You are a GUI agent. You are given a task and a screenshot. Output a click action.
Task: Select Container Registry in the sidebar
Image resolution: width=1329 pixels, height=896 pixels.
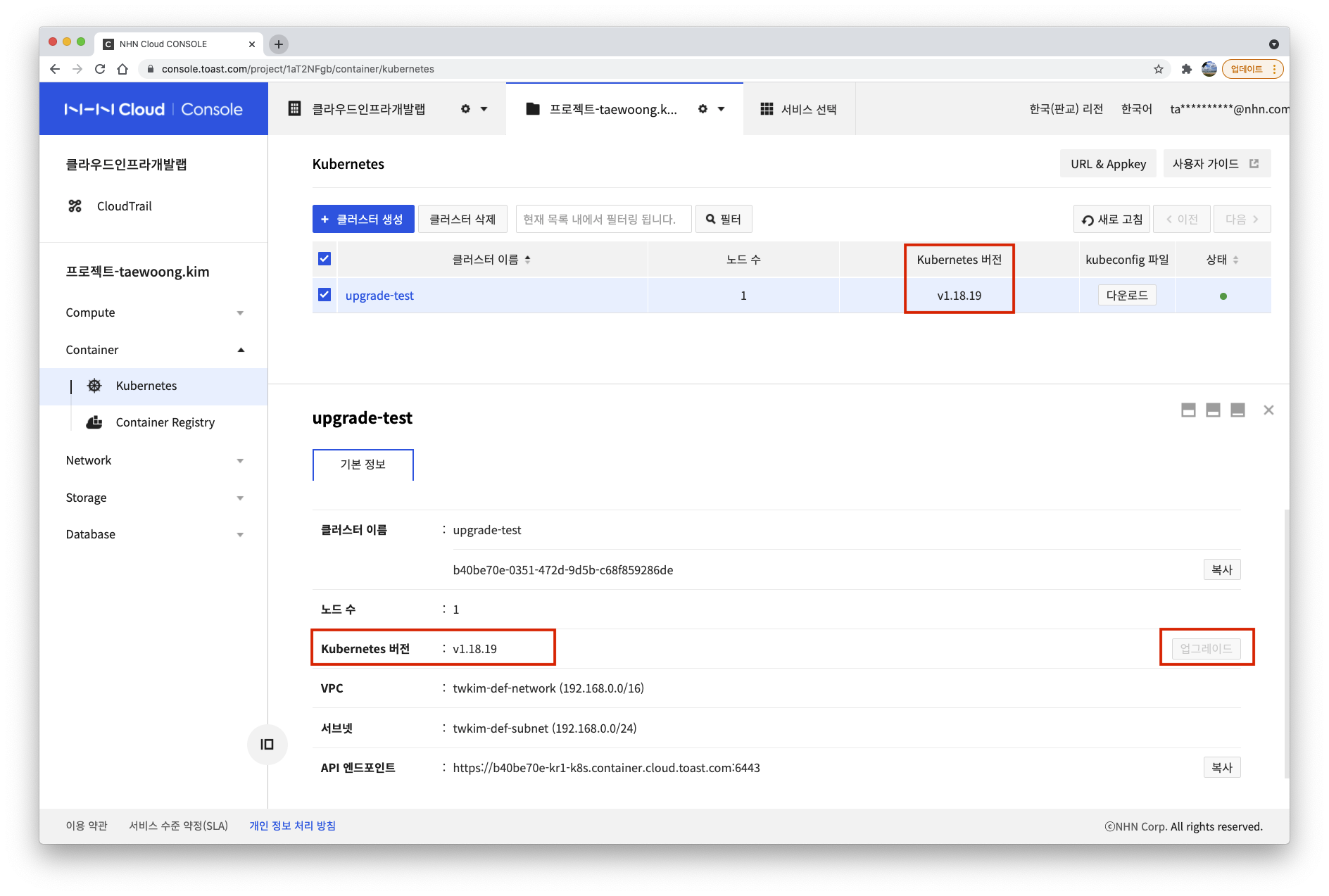coord(153,423)
